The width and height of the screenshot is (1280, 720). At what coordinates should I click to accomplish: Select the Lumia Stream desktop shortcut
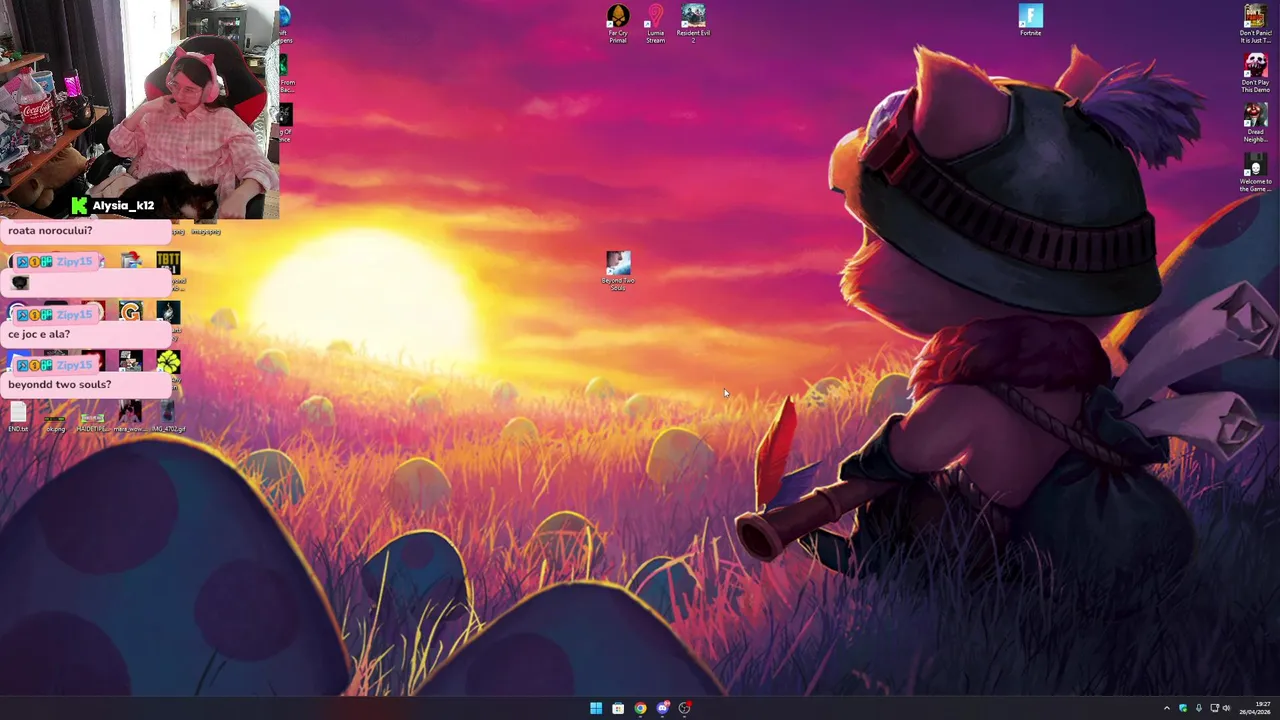click(655, 23)
